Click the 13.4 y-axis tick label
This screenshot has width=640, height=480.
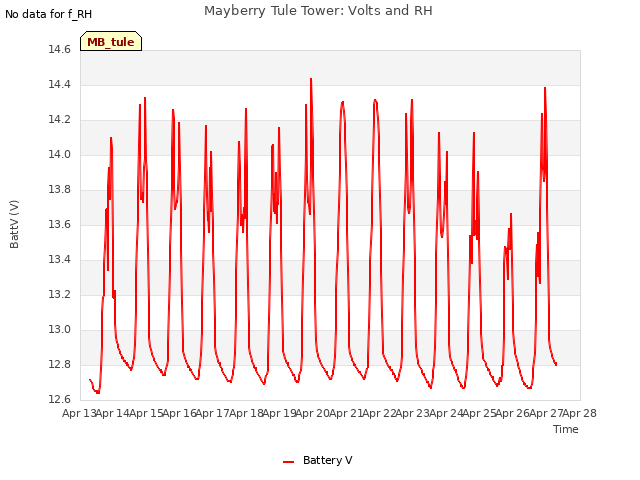59,260
